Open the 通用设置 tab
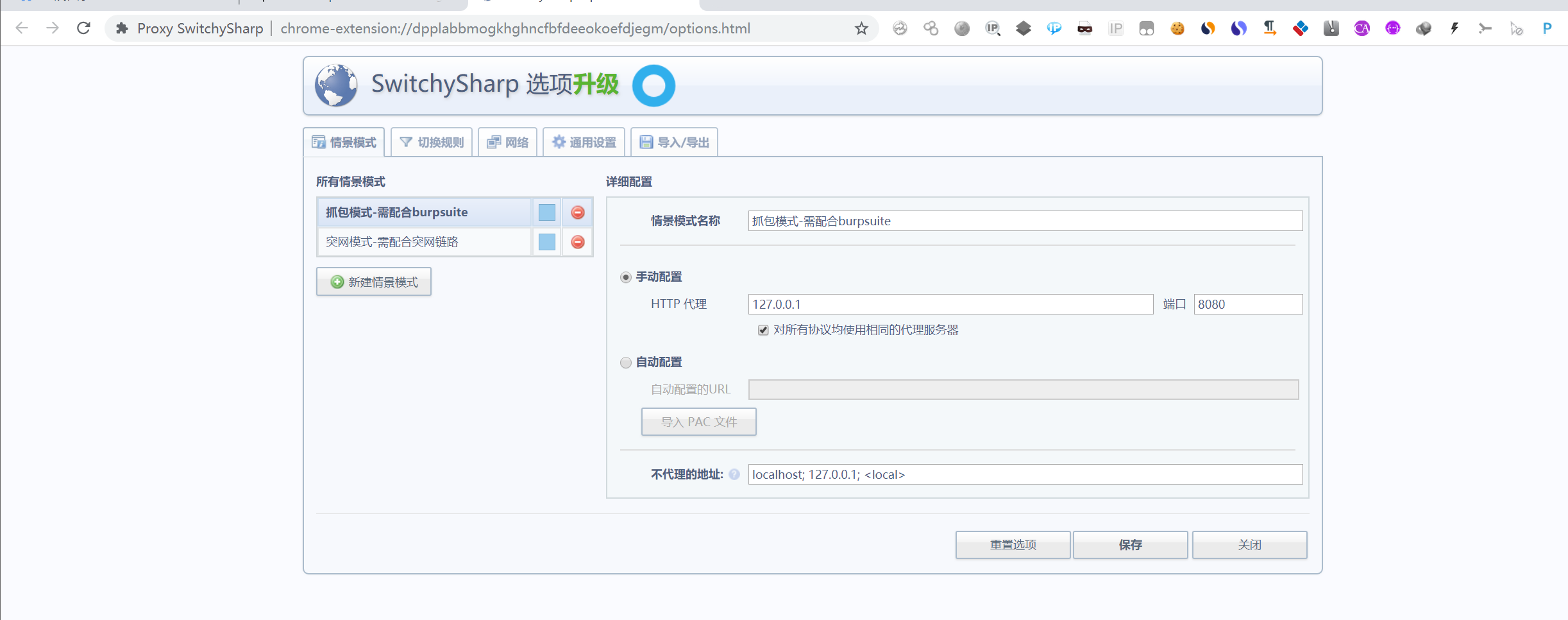1568x620 pixels. pyautogui.click(x=584, y=142)
